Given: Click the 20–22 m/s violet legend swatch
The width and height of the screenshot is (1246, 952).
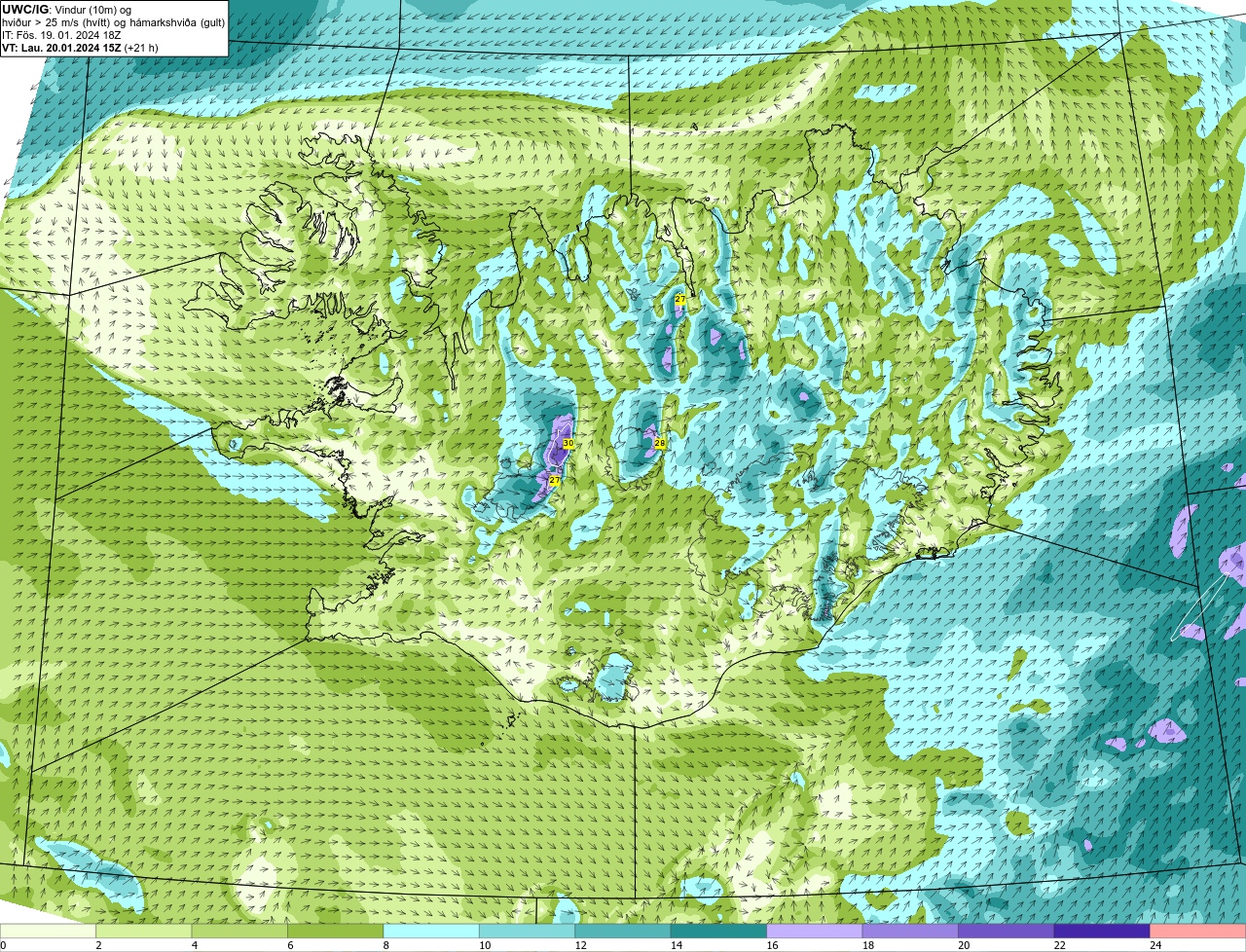Looking at the screenshot, I should point(1008,932).
